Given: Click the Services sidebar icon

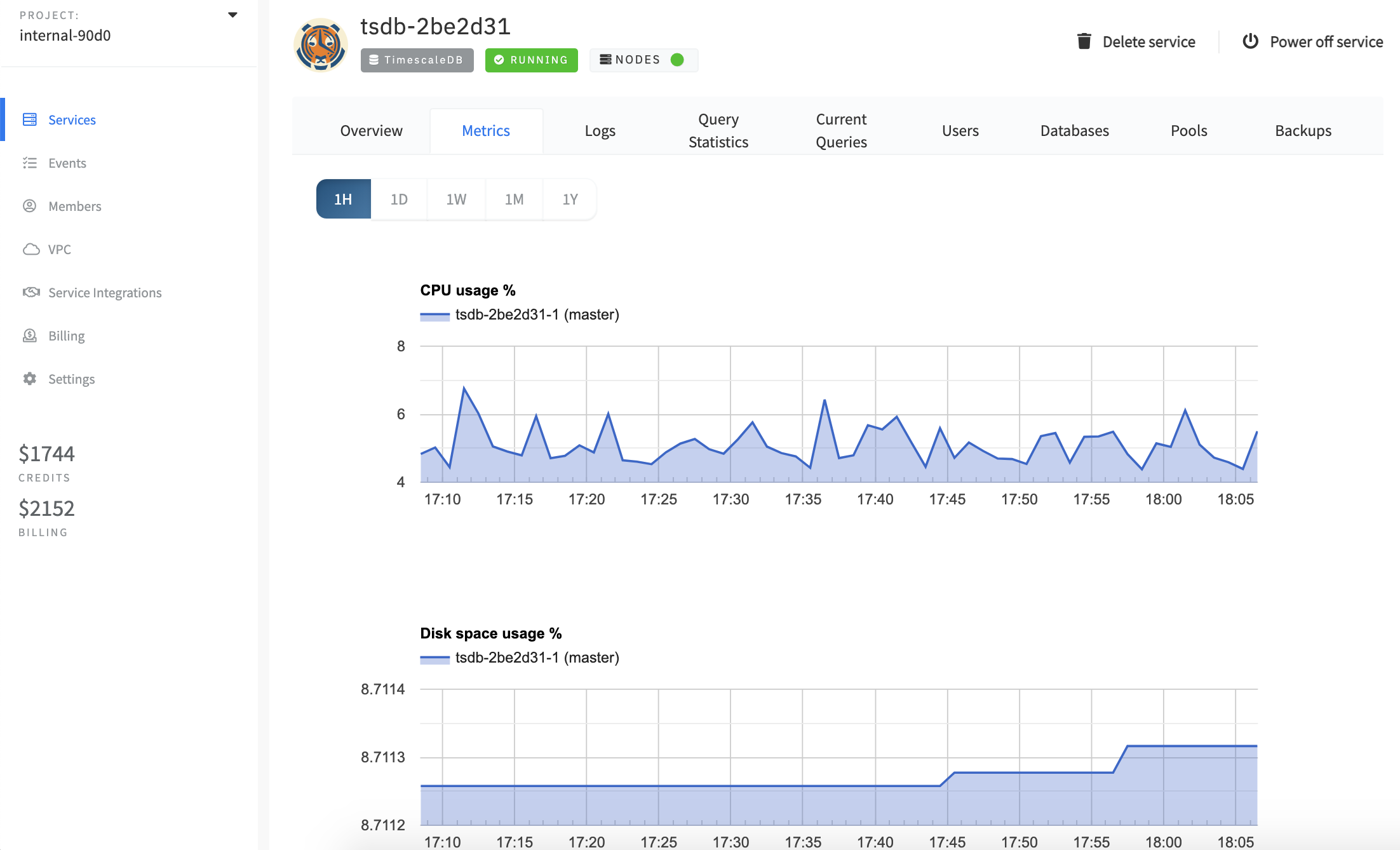Looking at the screenshot, I should 30,119.
